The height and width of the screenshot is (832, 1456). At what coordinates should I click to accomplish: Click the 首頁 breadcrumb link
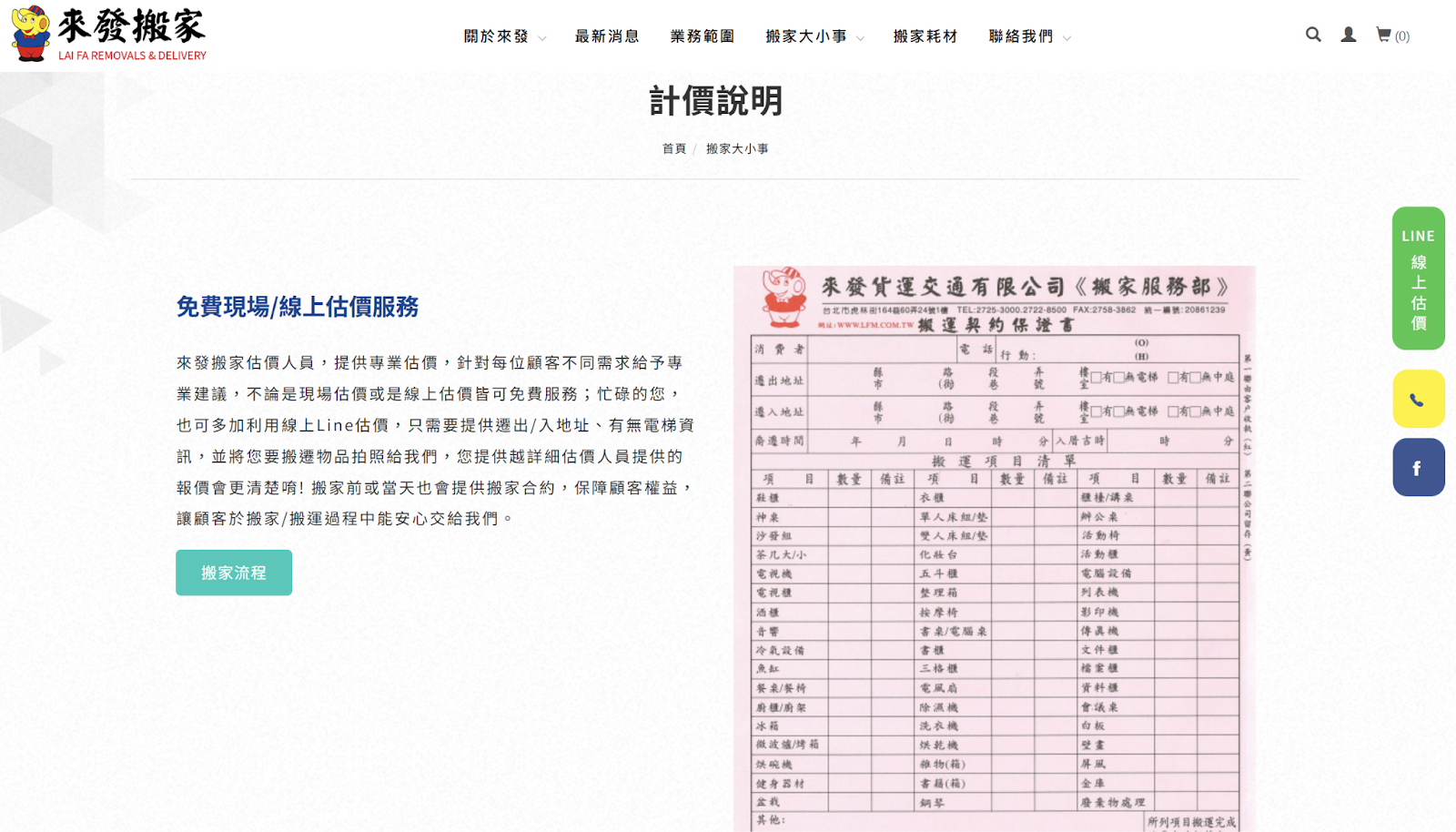674,148
